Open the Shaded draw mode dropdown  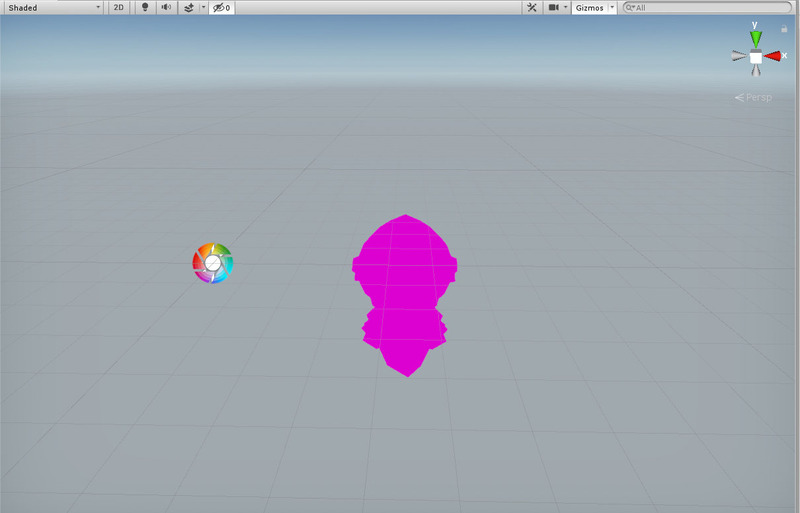tap(53, 8)
